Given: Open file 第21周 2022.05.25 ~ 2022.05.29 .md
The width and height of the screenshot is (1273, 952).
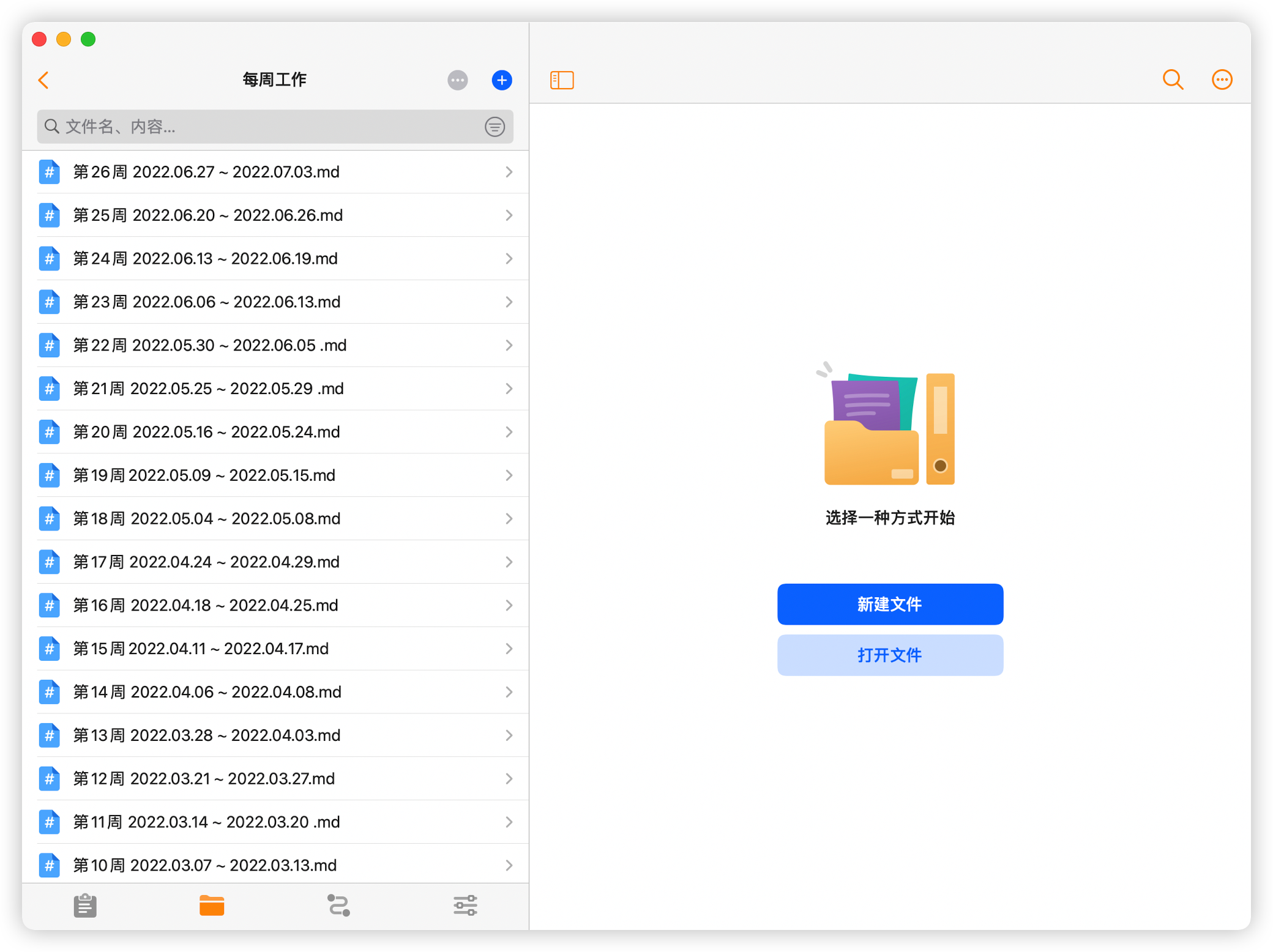Looking at the screenshot, I should pyautogui.click(x=275, y=389).
